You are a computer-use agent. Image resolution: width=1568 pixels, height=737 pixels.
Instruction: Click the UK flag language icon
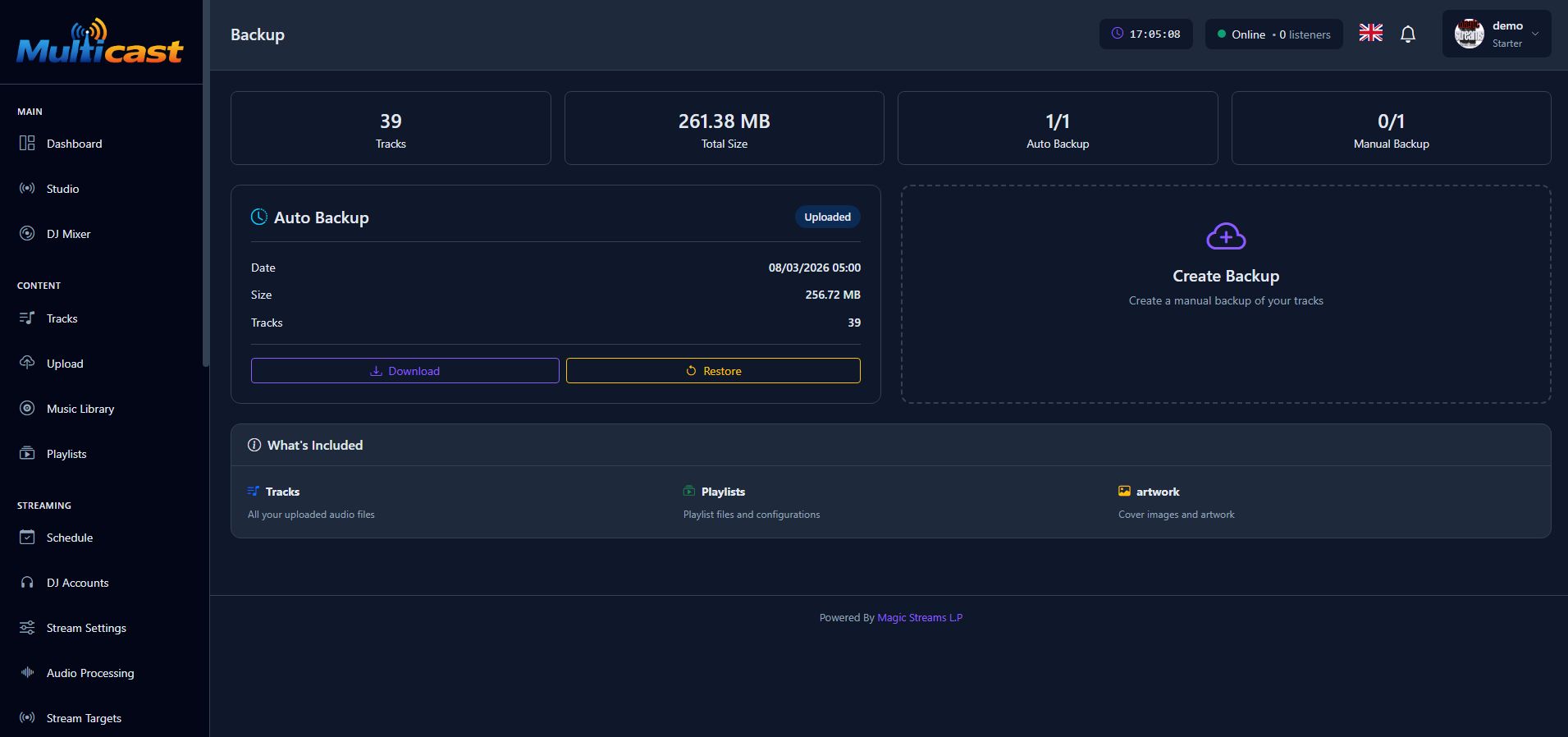[x=1370, y=33]
